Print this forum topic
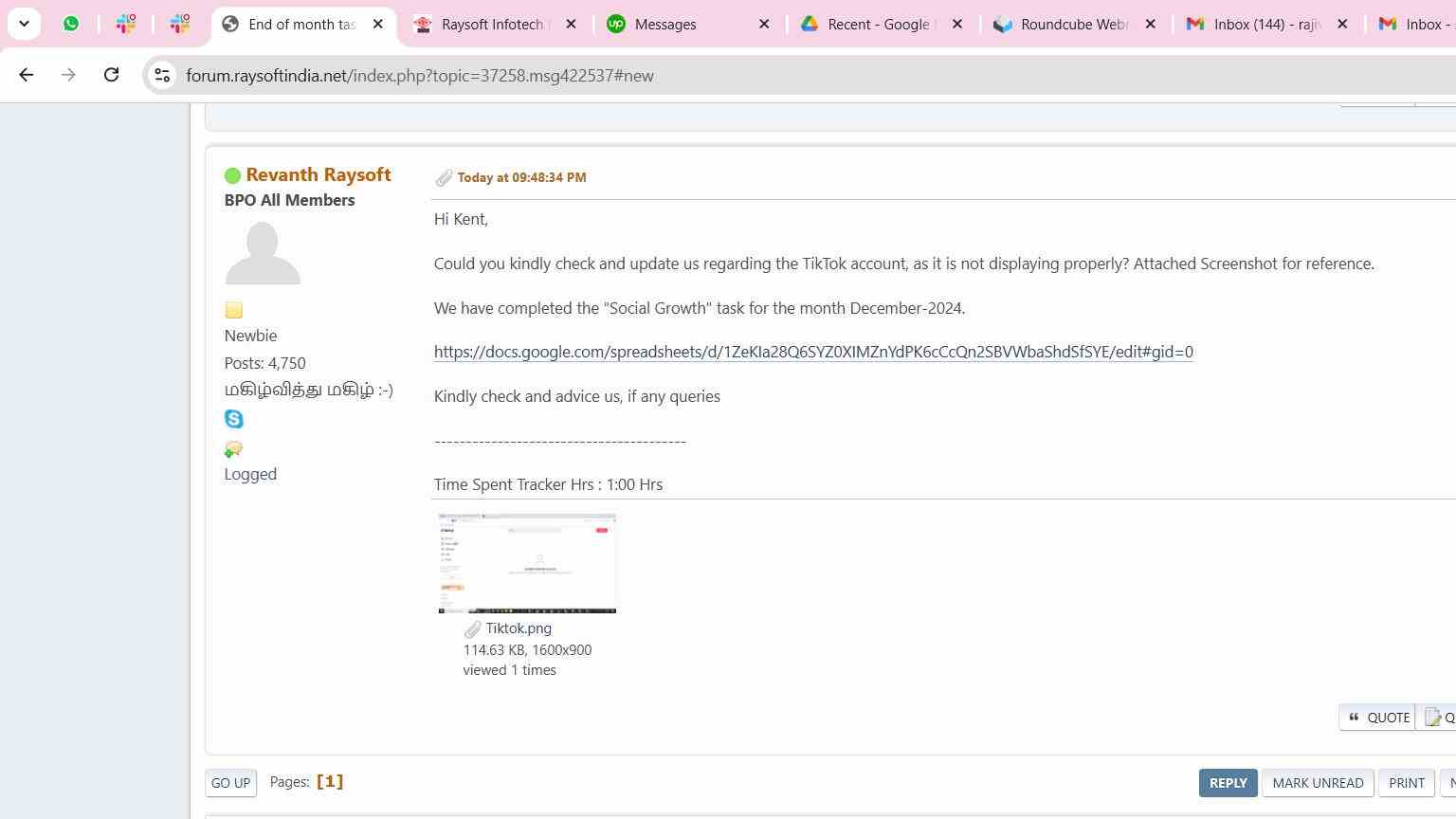The image size is (1456, 819). [x=1407, y=783]
